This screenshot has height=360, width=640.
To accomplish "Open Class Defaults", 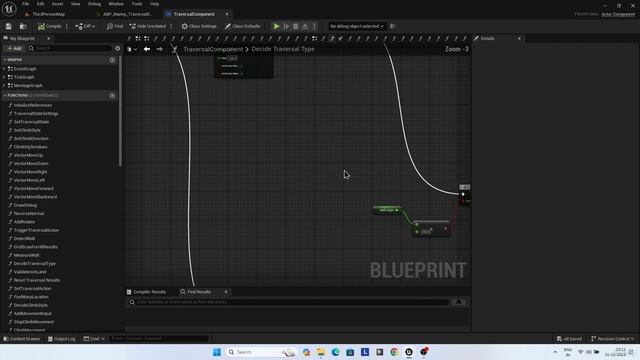I will pos(242,26).
